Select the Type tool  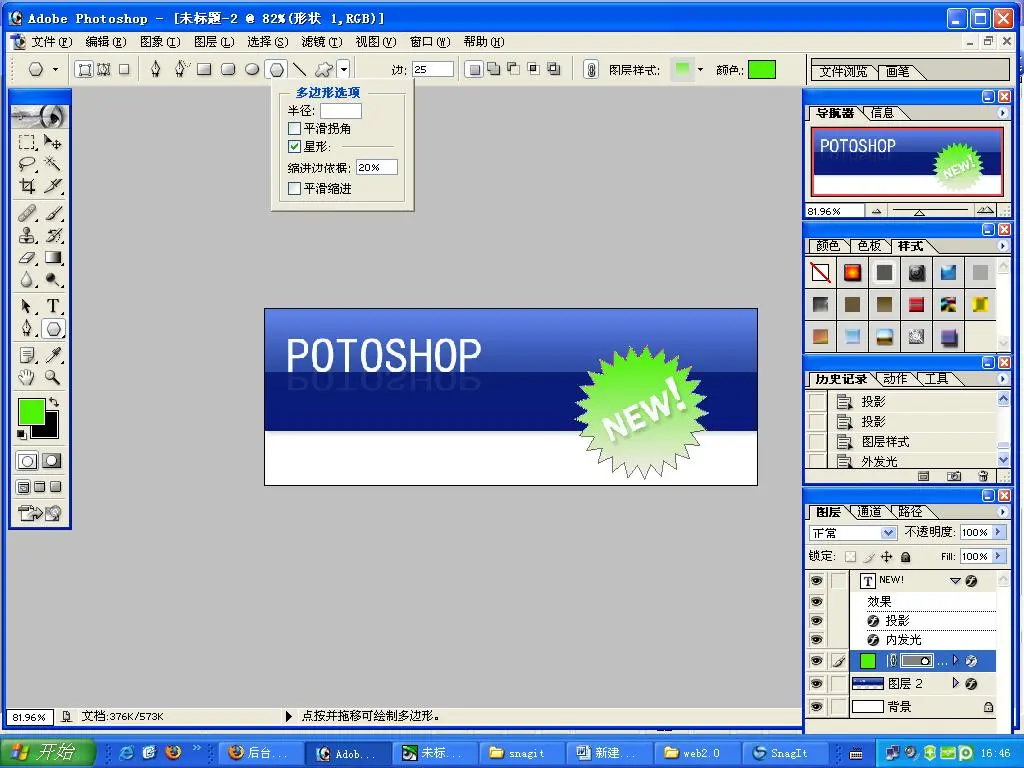[x=53, y=306]
